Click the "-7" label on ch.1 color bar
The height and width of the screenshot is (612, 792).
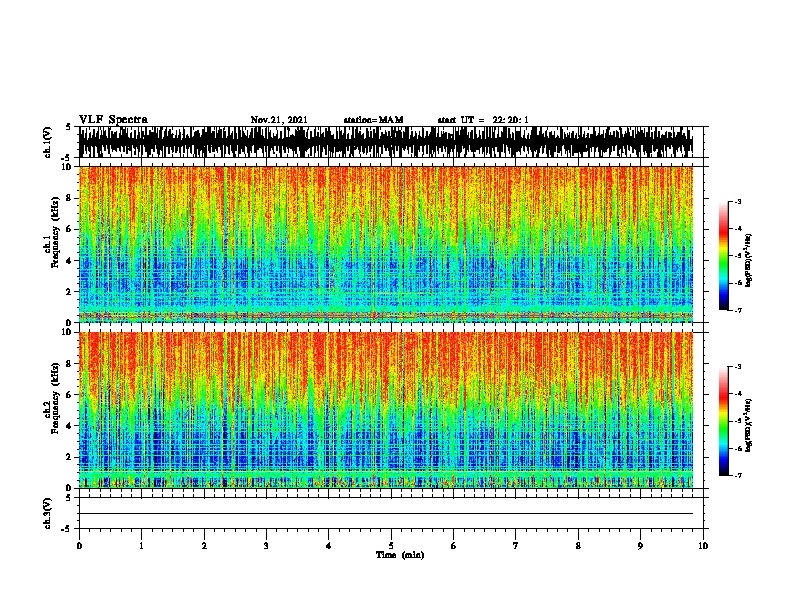[x=738, y=310]
